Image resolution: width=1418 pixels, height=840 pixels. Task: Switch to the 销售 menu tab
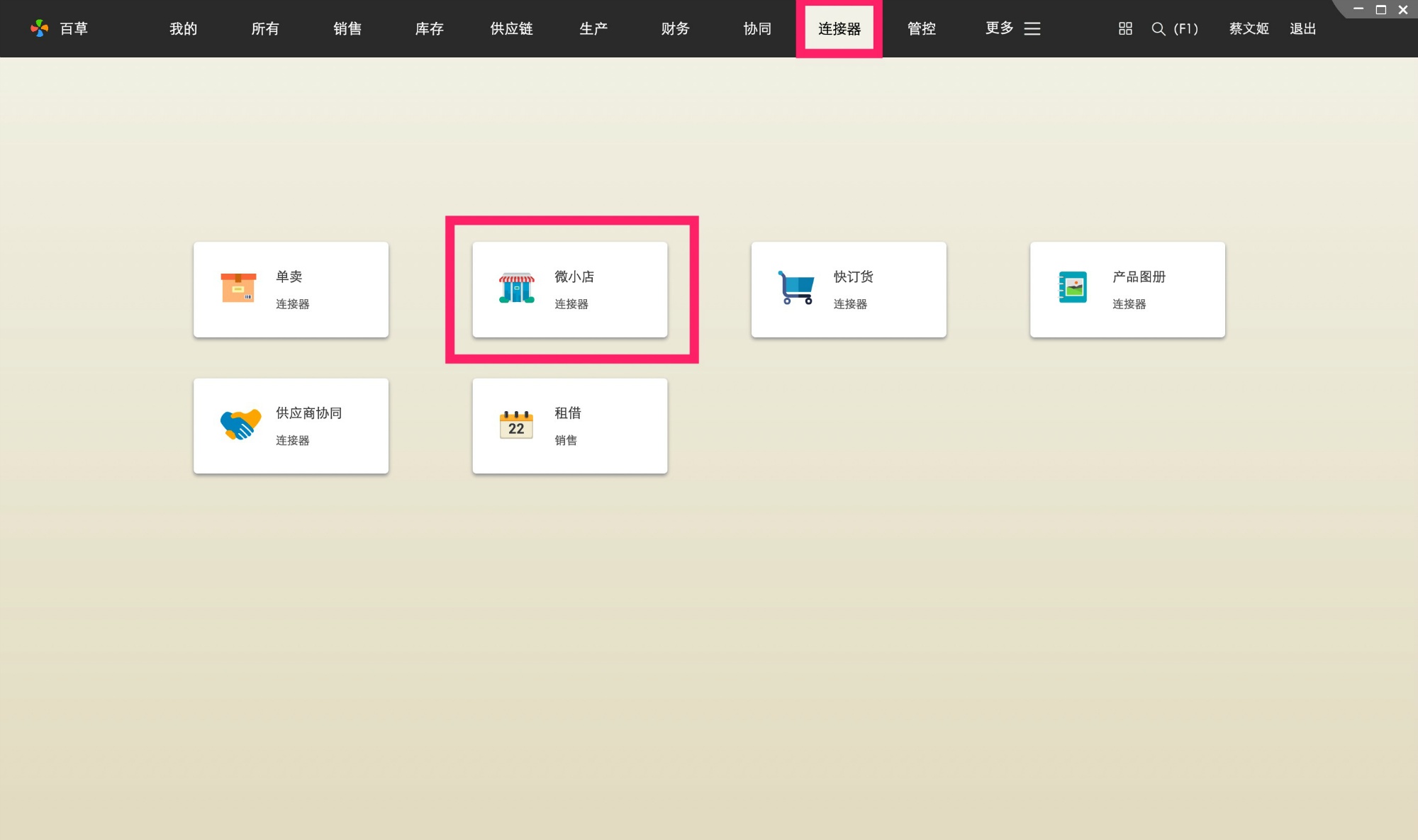pos(347,28)
